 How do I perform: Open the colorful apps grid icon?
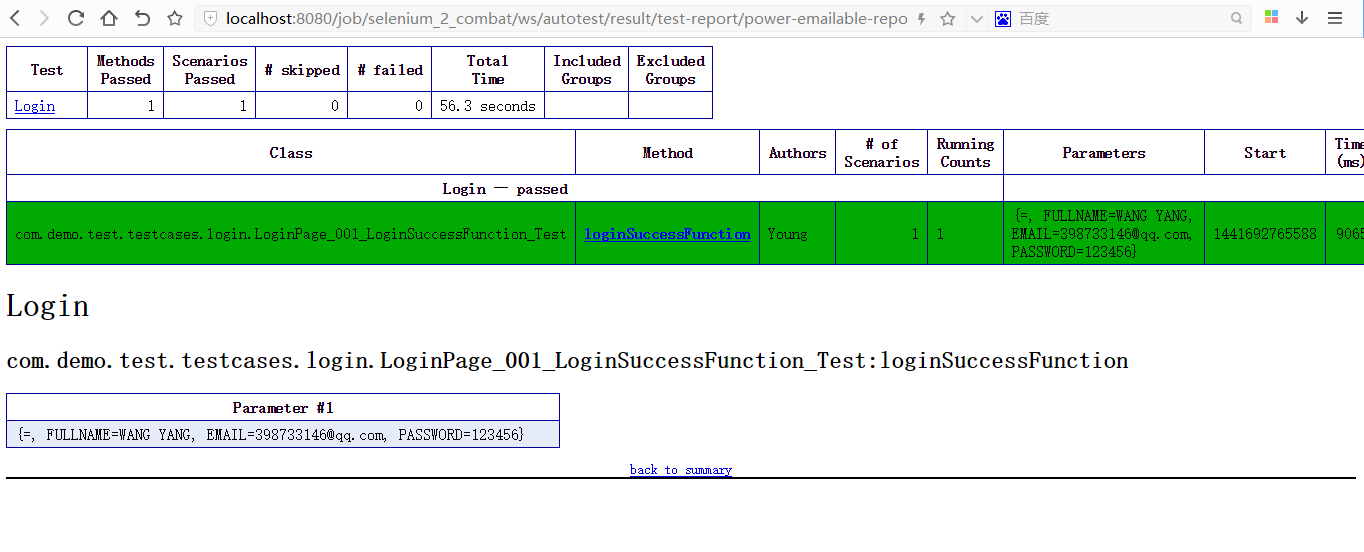[x=1272, y=17]
